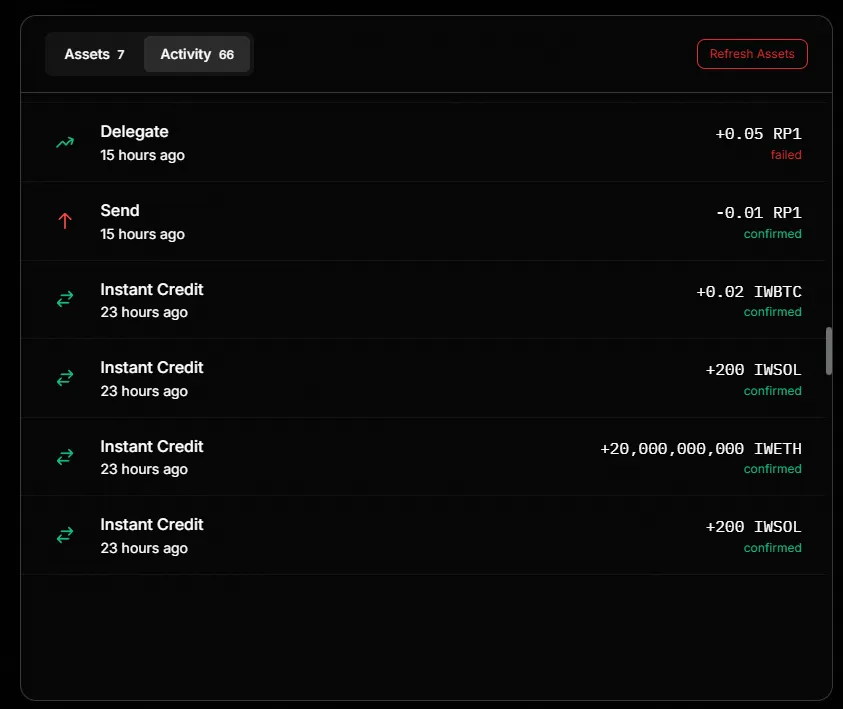This screenshot has width=843, height=709.
Task: Click swap icon beside the IWBTC Instant Credit
Action: 65,299
